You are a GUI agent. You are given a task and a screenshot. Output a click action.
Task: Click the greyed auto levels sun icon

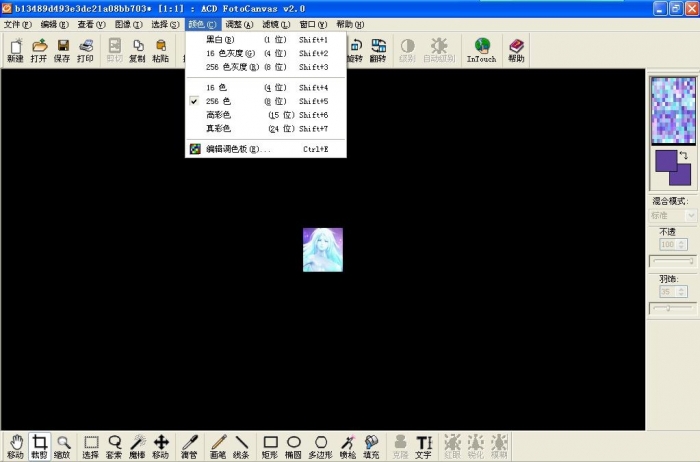[439, 50]
